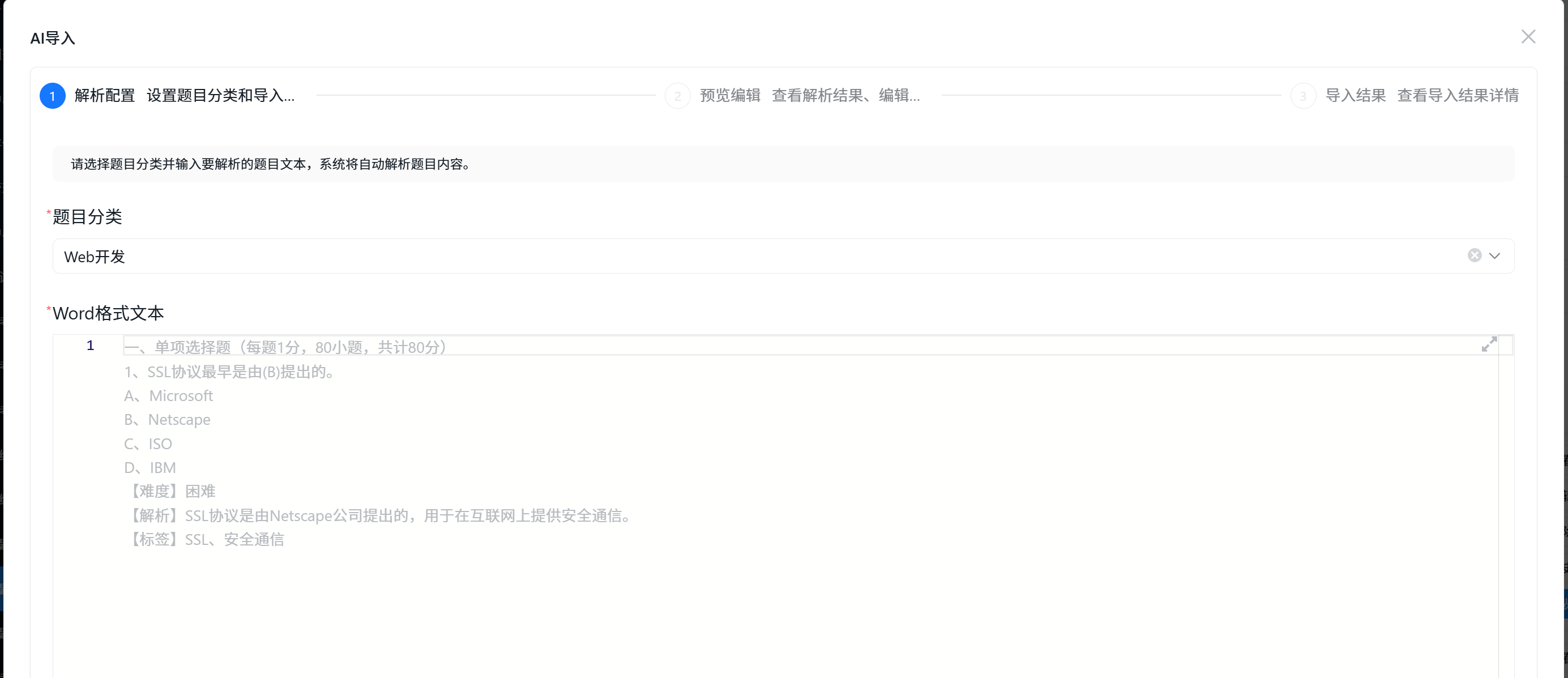Select the 解析配置 step title
Screen dimensions: 1568x678
point(105,96)
